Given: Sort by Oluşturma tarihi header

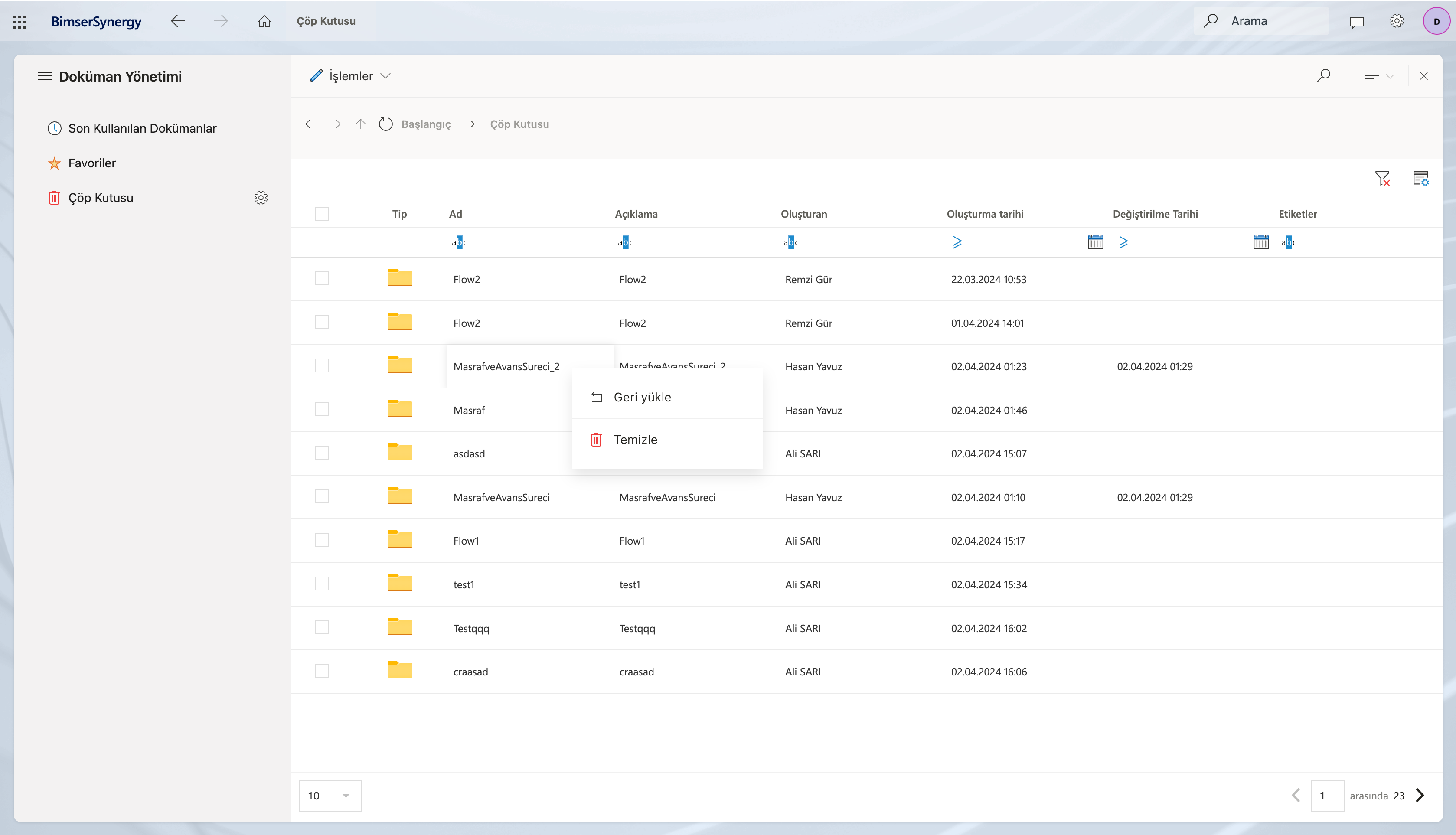Looking at the screenshot, I should tap(985, 214).
